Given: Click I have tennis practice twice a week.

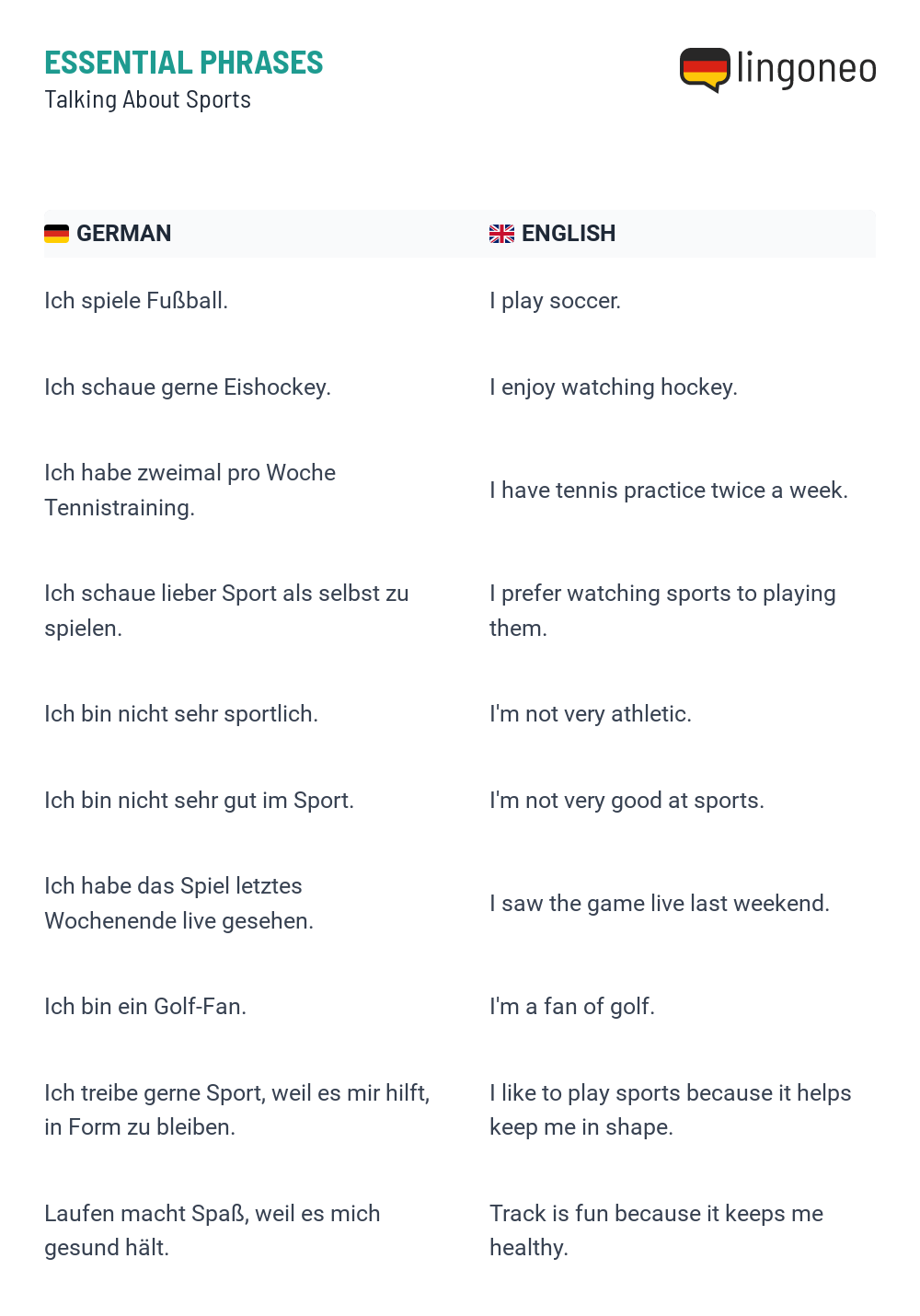Looking at the screenshot, I should click(669, 491).
